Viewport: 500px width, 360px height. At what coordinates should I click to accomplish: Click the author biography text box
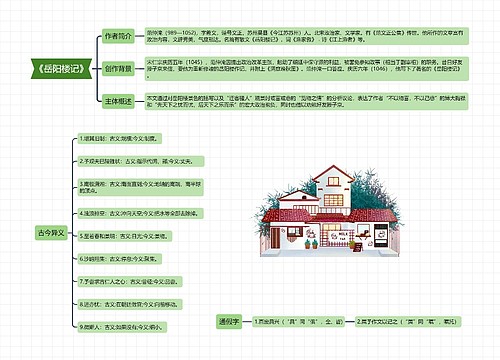coord(307,36)
